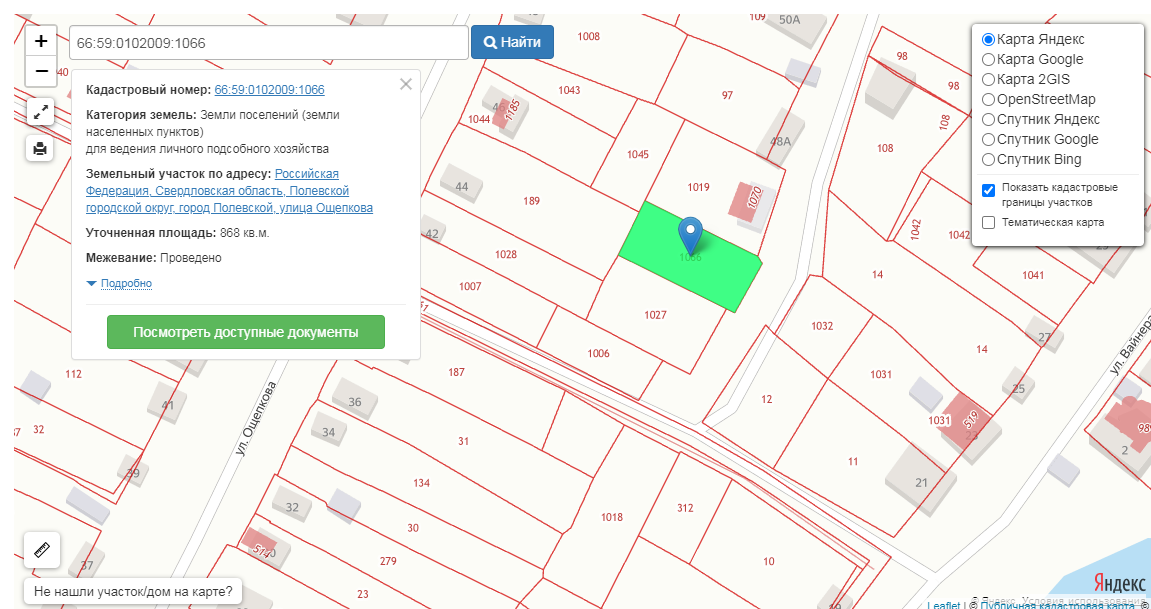The width and height of the screenshot is (1151, 609).
Task: Open the ruler measurement tool
Action: [42, 550]
